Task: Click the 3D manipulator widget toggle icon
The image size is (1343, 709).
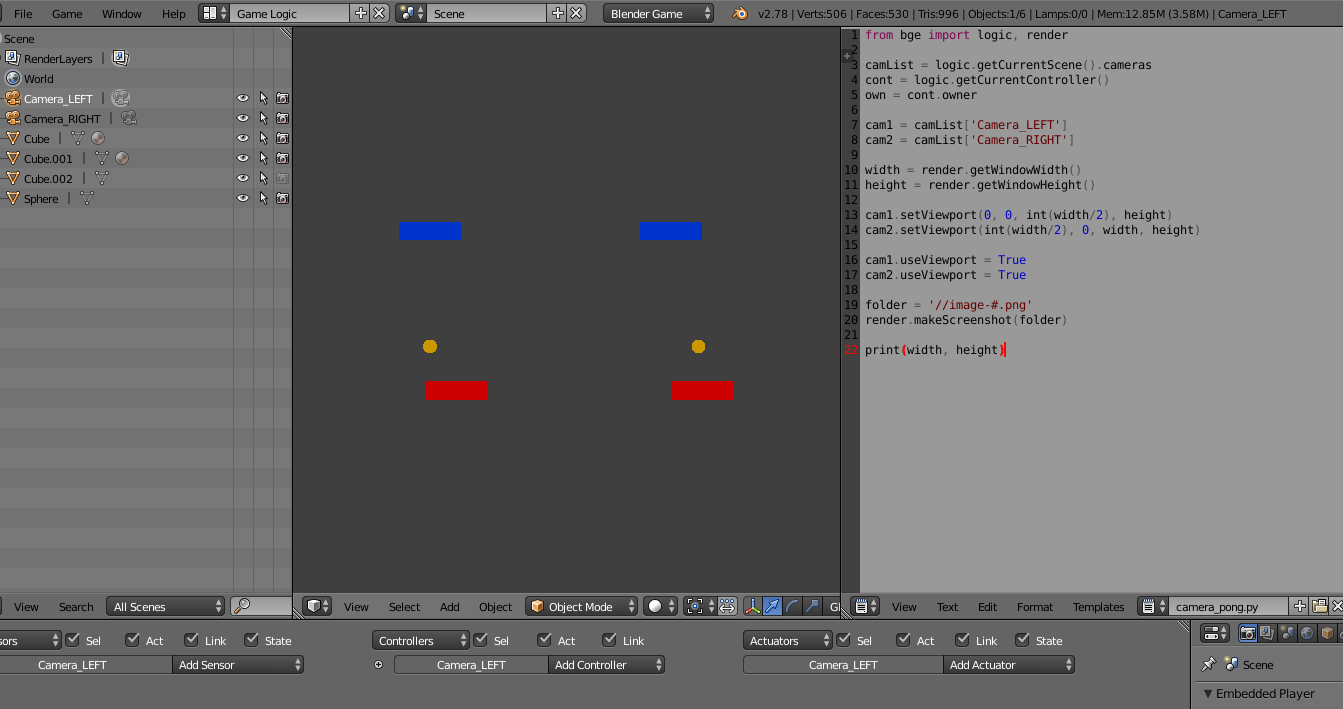Action: (753, 606)
